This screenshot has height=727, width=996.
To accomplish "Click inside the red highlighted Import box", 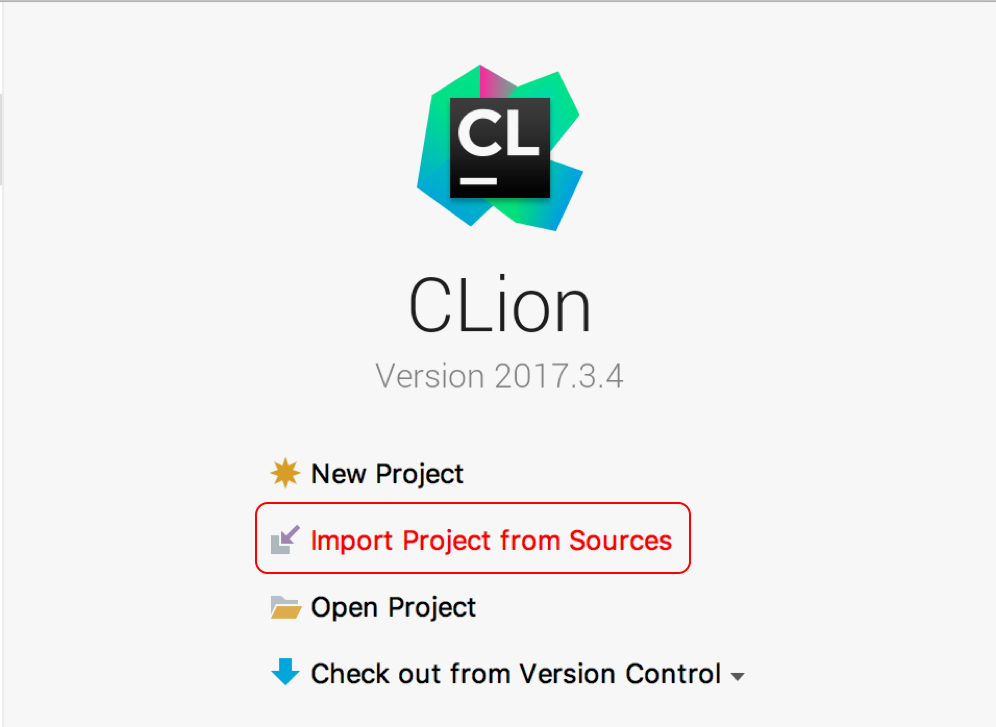I will (473, 538).
